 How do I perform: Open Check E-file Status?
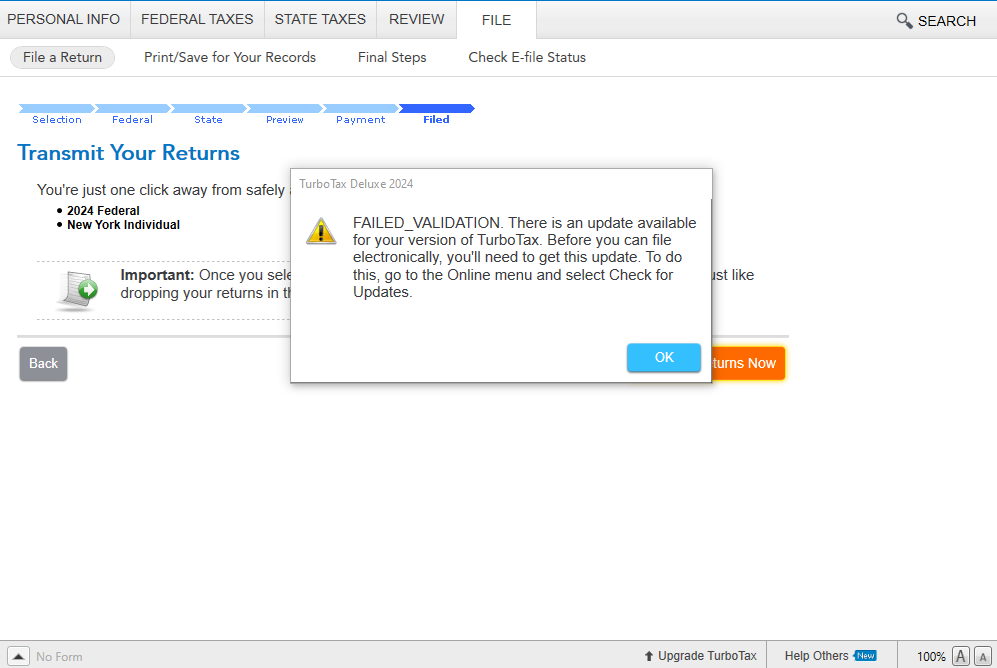pos(526,57)
